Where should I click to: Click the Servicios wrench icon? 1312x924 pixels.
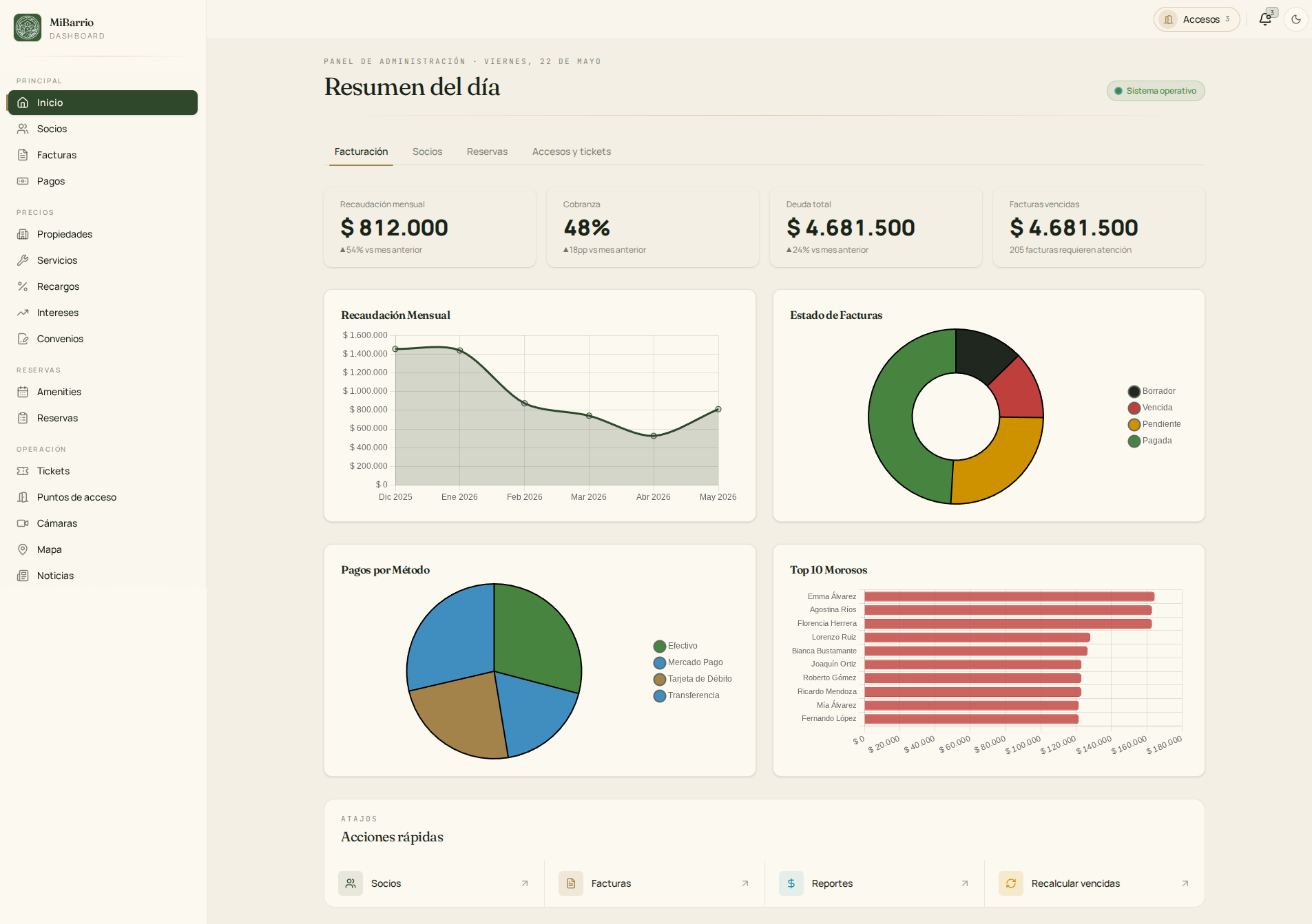[23, 260]
